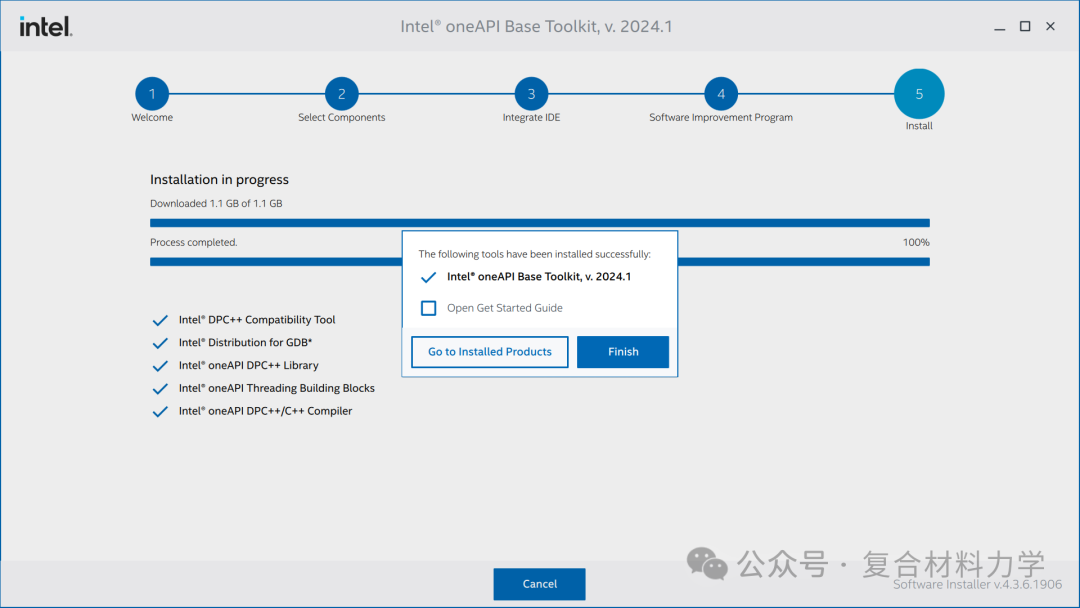Maximize the installer window
Viewport: 1080px width, 608px height.
tap(1025, 26)
